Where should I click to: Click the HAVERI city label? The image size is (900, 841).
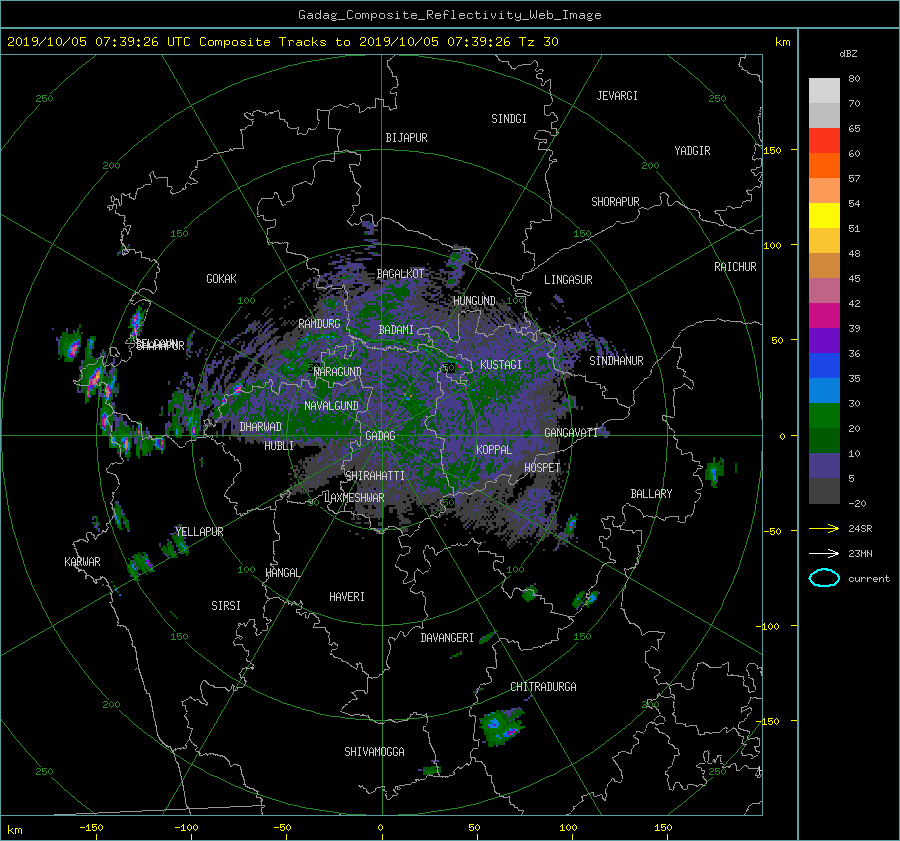pos(347,597)
